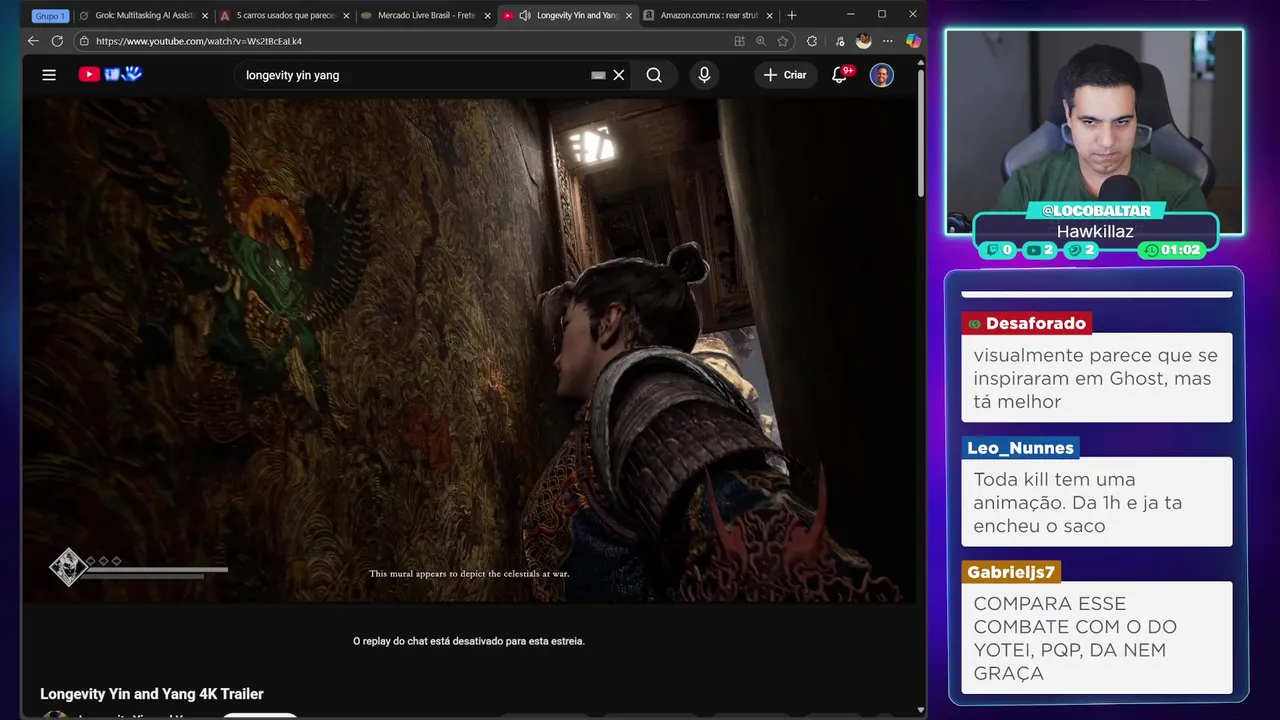Click the Twitch counter icon on overlay
Viewport: 1280px width, 720px height.
coord(993,250)
